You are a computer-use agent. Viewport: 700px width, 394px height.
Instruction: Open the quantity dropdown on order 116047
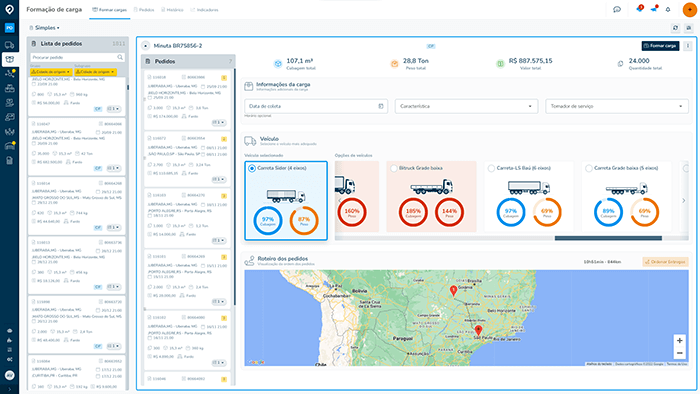[x=113, y=168]
